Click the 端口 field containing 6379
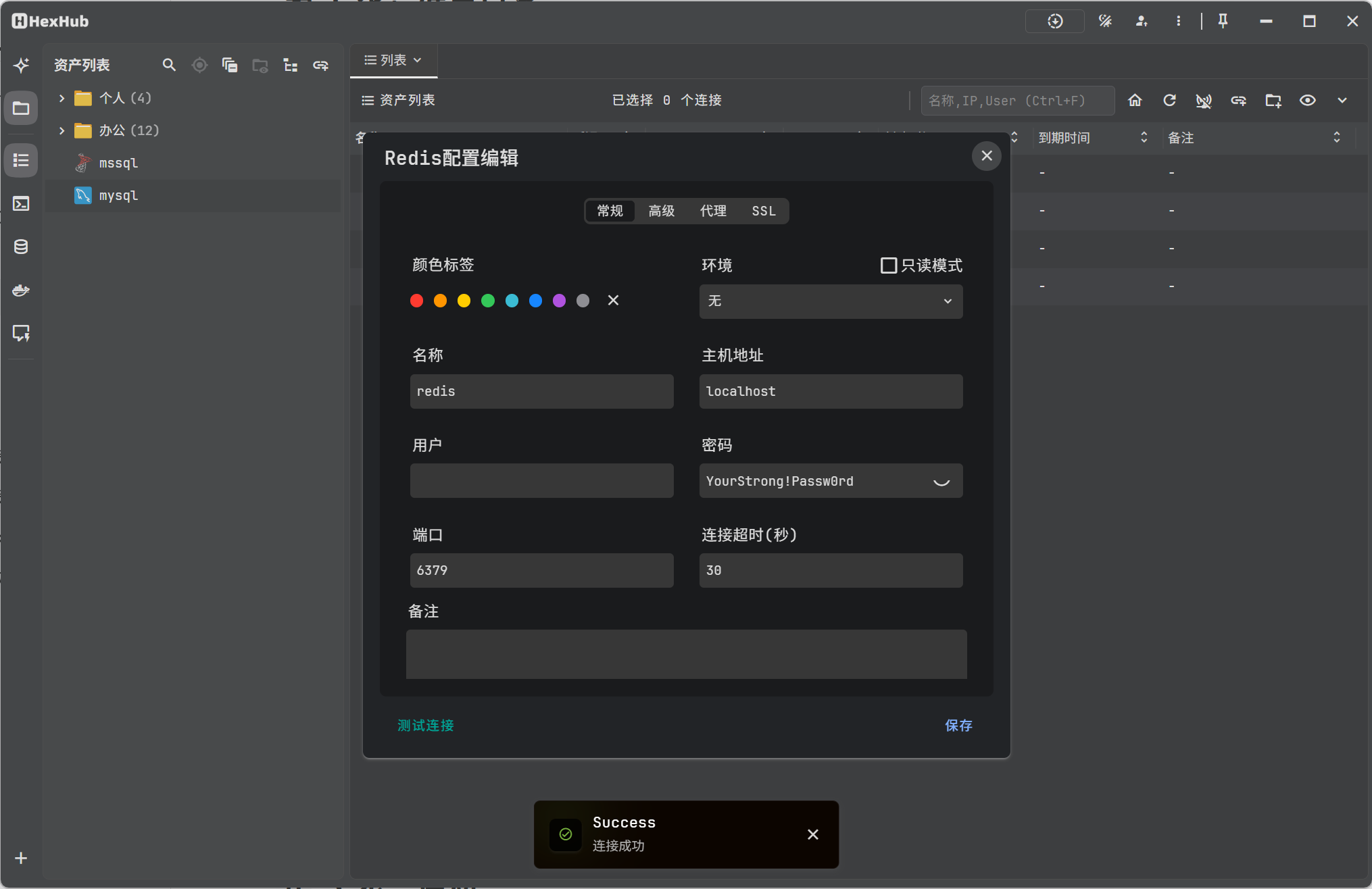The height and width of the screenshot is (889, 1372). [x=541, y=570]
